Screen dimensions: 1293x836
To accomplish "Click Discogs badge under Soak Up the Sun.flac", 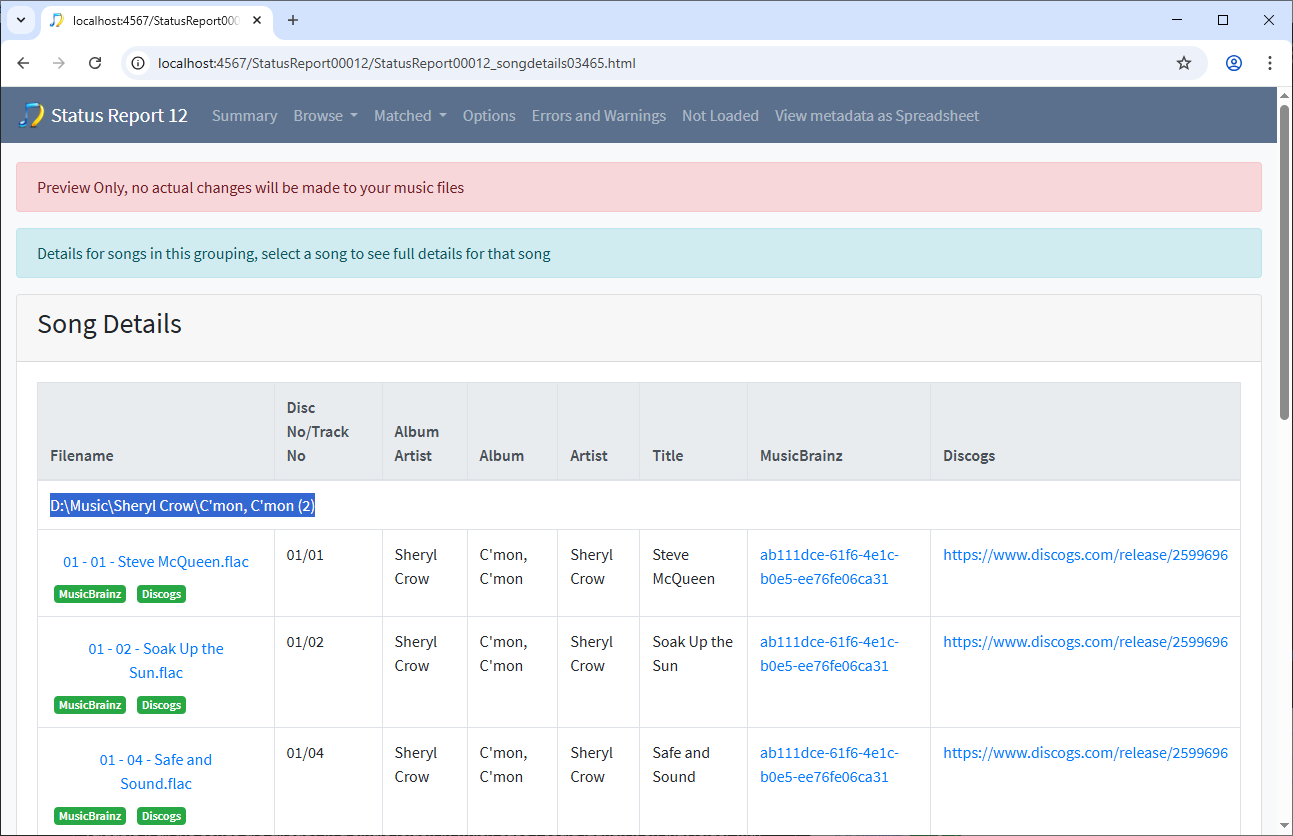I will click(x=161, y=705).
